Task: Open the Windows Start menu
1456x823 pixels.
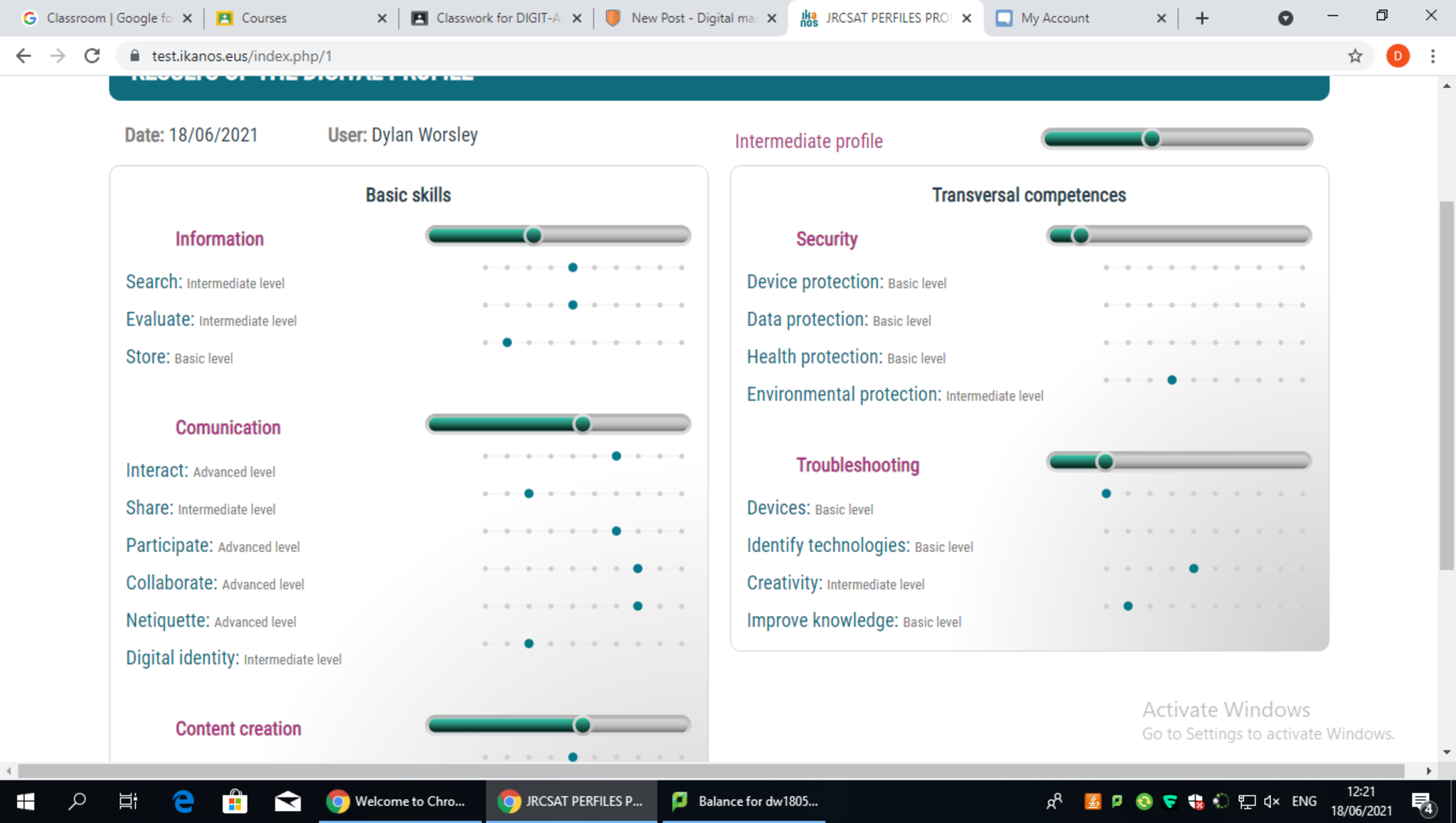Action: coord(25,802)
